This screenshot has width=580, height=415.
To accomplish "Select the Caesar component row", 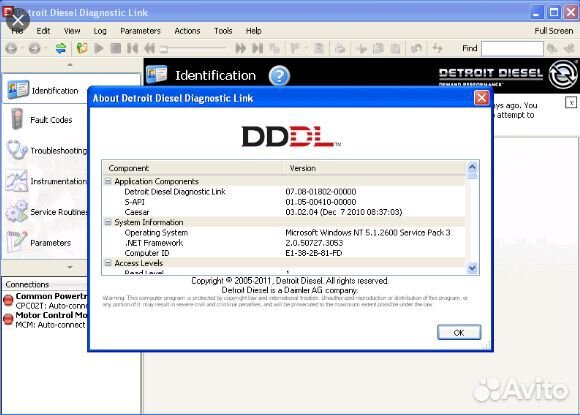I will pyautogui.click(x=284, y=212).
